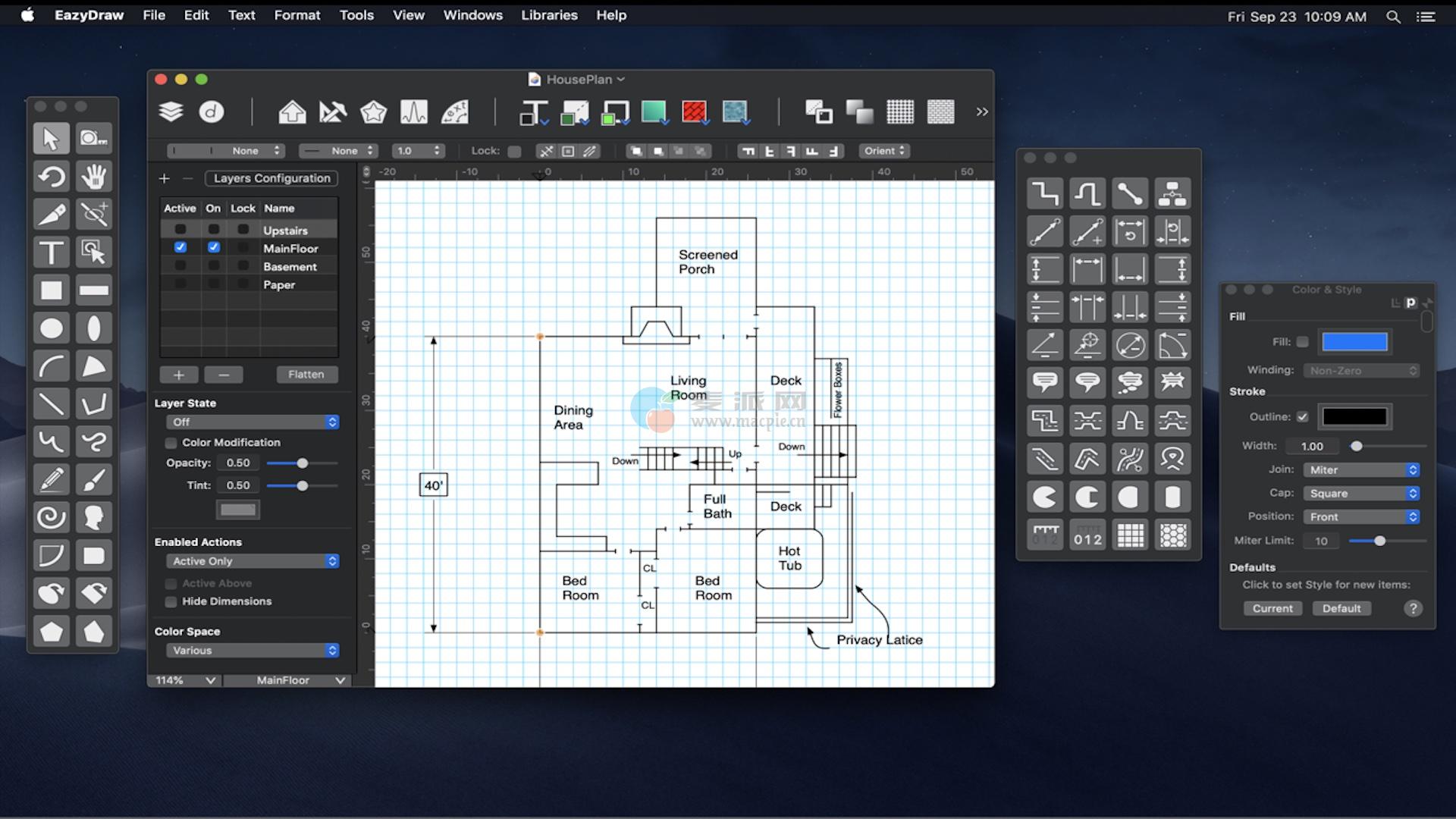The height and width of the screenshot is (819, 1456).
Task: Click the blue Fill color swatch
Action: (x=1354, y=342)
